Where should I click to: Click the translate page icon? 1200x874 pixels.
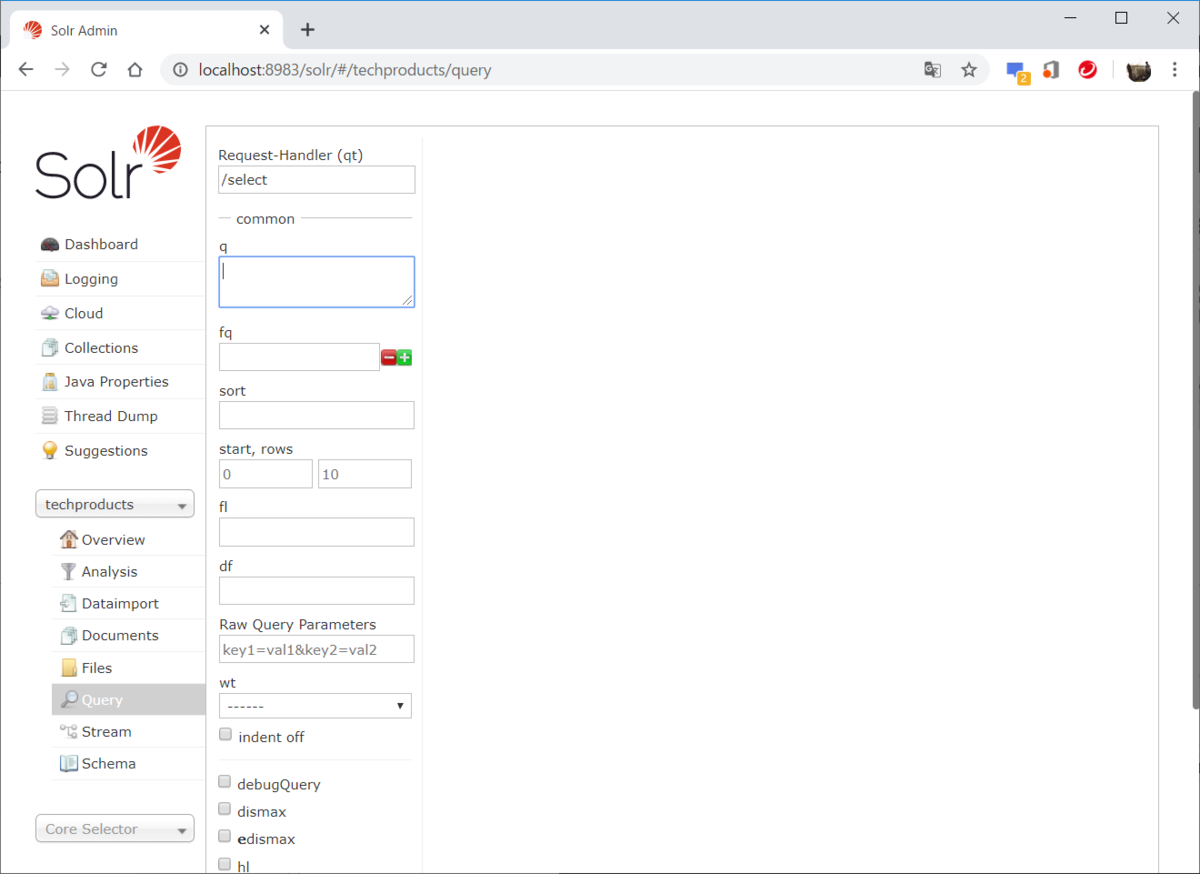(932, 70)
